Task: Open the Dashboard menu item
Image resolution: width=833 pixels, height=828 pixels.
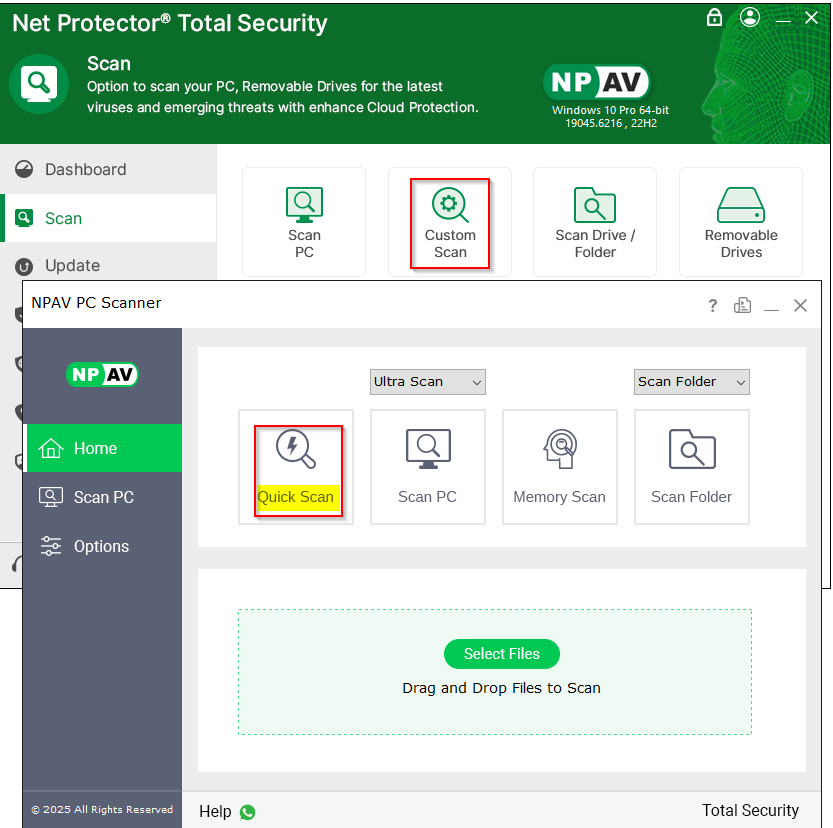Action: click(85, 170)
